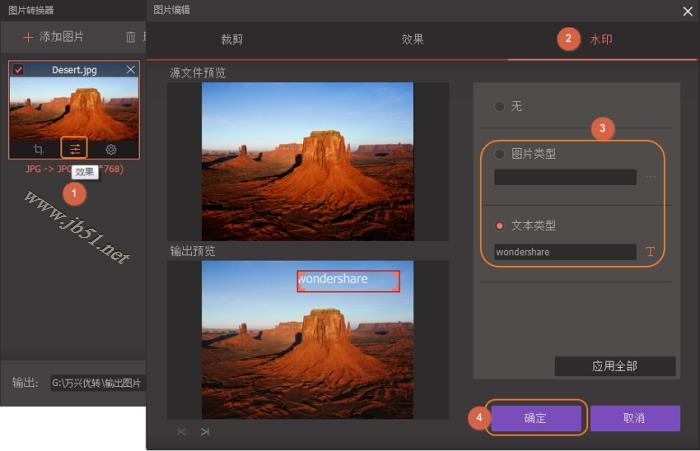The width and height of the screenshot is (700, 451).
Task: Click the trash delete icon in toolbar
Action: click(131, 37)
